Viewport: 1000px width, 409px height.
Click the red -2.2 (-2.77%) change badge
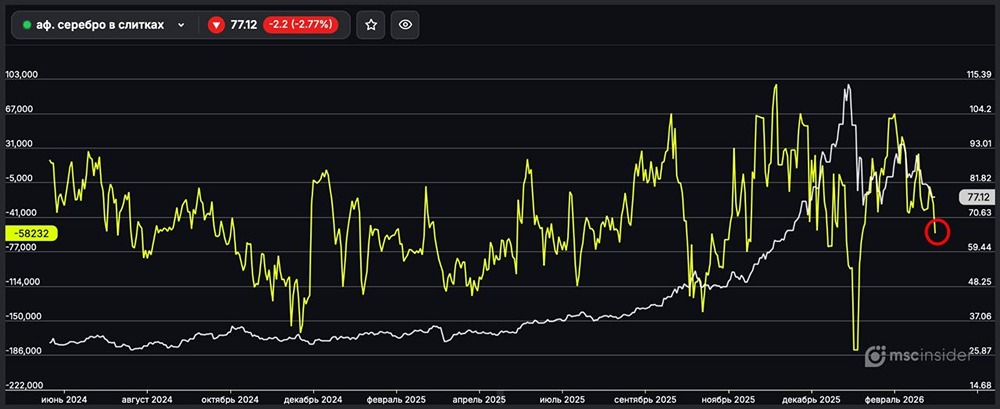coord(300,25)
